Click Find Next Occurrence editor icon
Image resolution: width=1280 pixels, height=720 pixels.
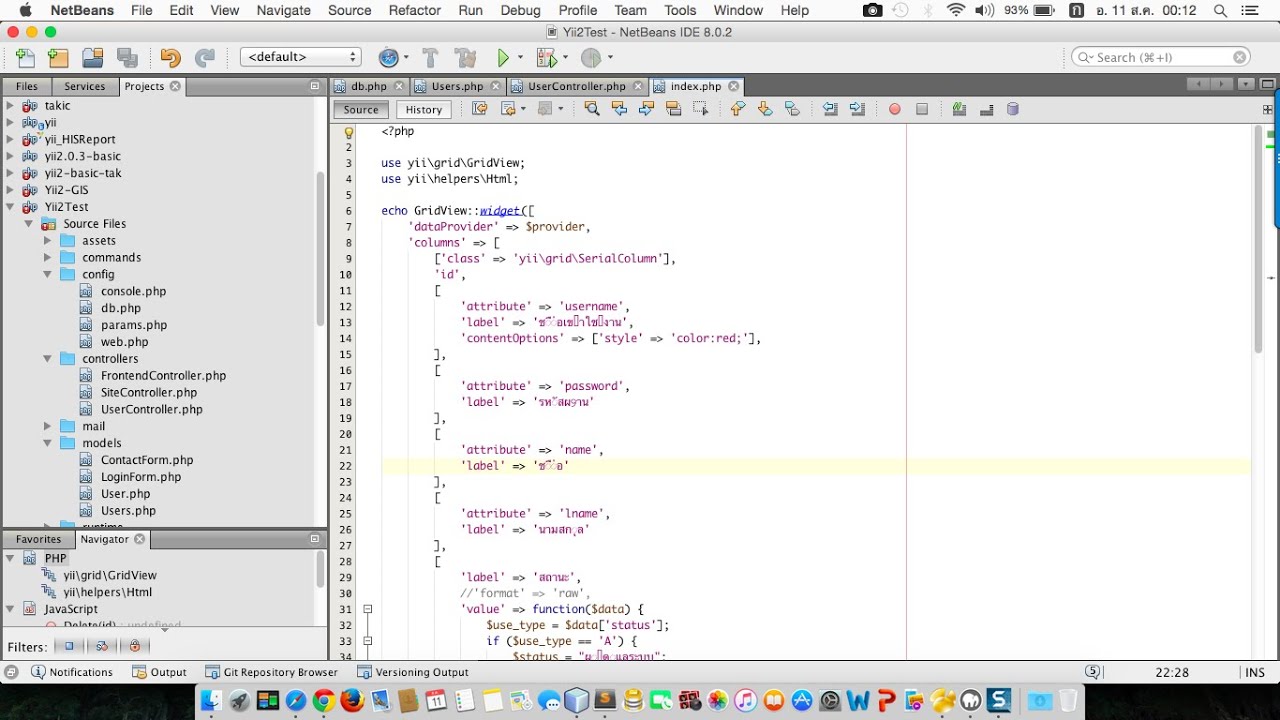point(646,109)
